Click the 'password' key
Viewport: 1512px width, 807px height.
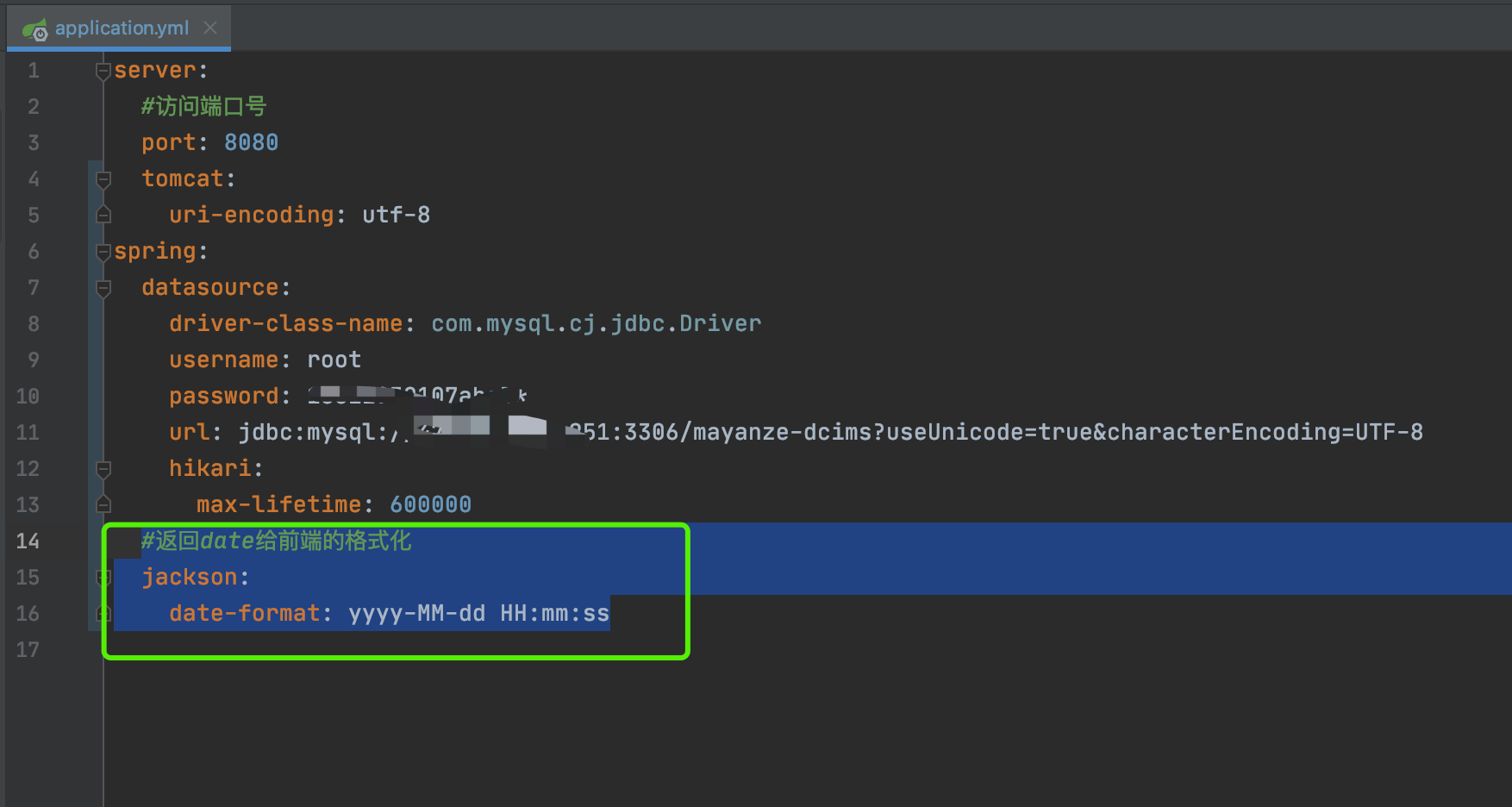coord(224,396)
